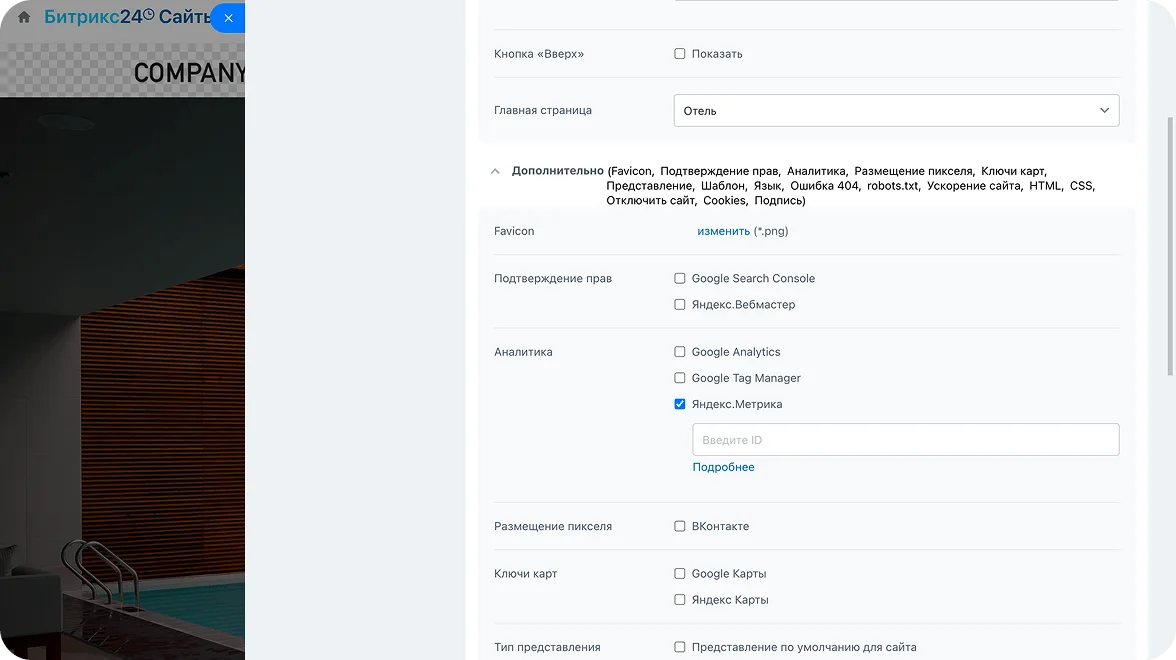This screenshot has width=1176, height=660.
Task: Jump to Cookies in section list
Action: 725,201
